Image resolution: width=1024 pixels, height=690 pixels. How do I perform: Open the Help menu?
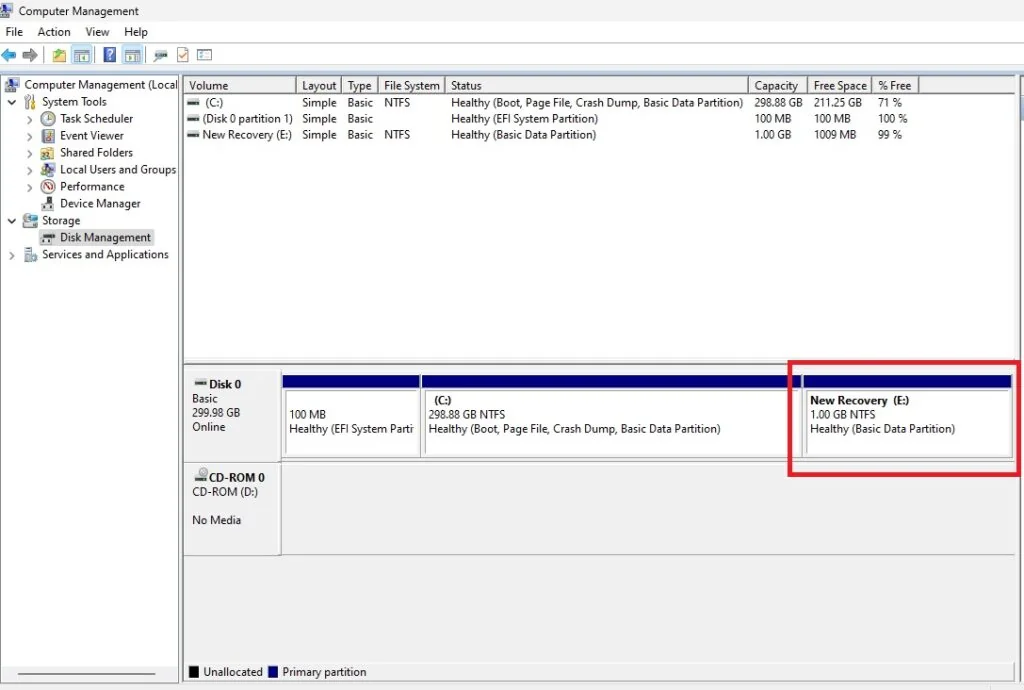[136, 32]
